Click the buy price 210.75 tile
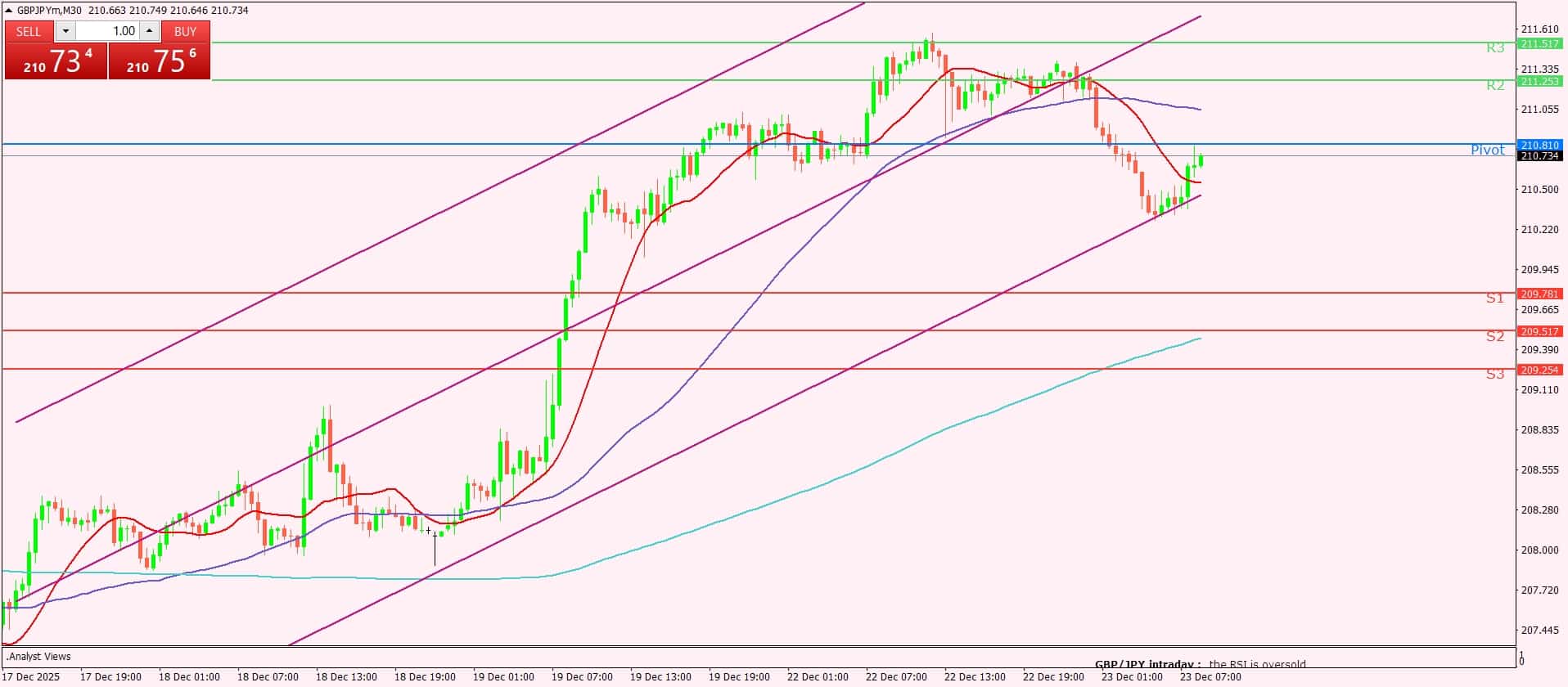The width and height of the screenshot is (1568, 687). coord(160,61)
